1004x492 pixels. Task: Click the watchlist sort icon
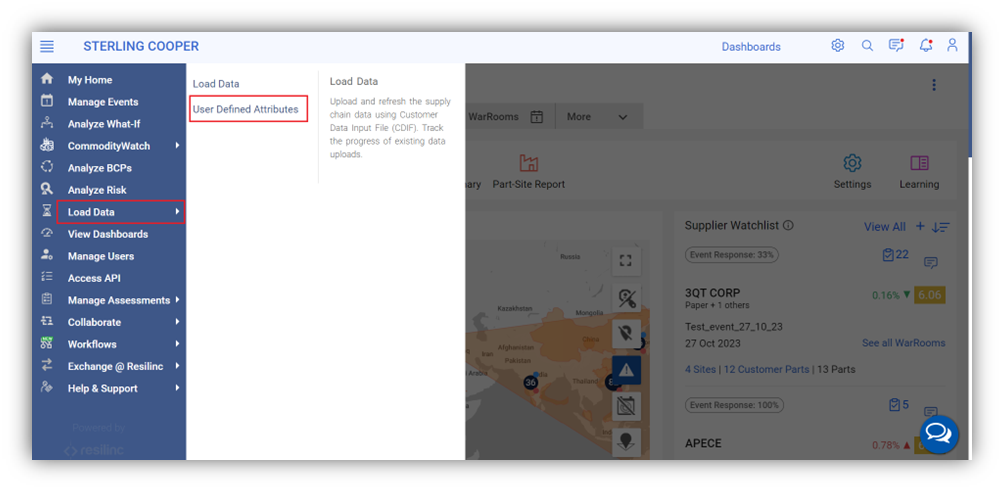941,227
